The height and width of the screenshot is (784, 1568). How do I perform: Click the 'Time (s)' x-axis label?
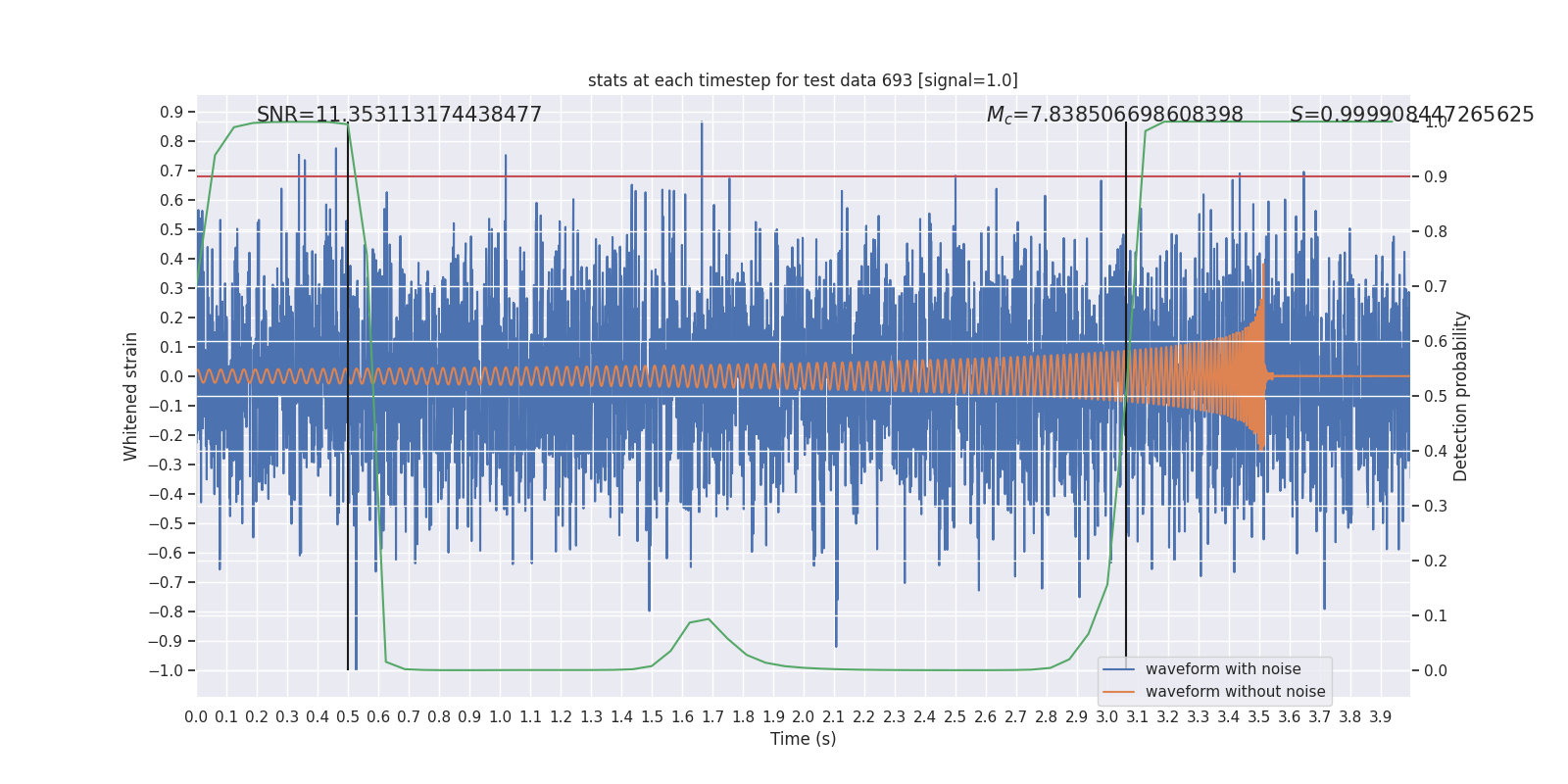click(x=803, y=739)
